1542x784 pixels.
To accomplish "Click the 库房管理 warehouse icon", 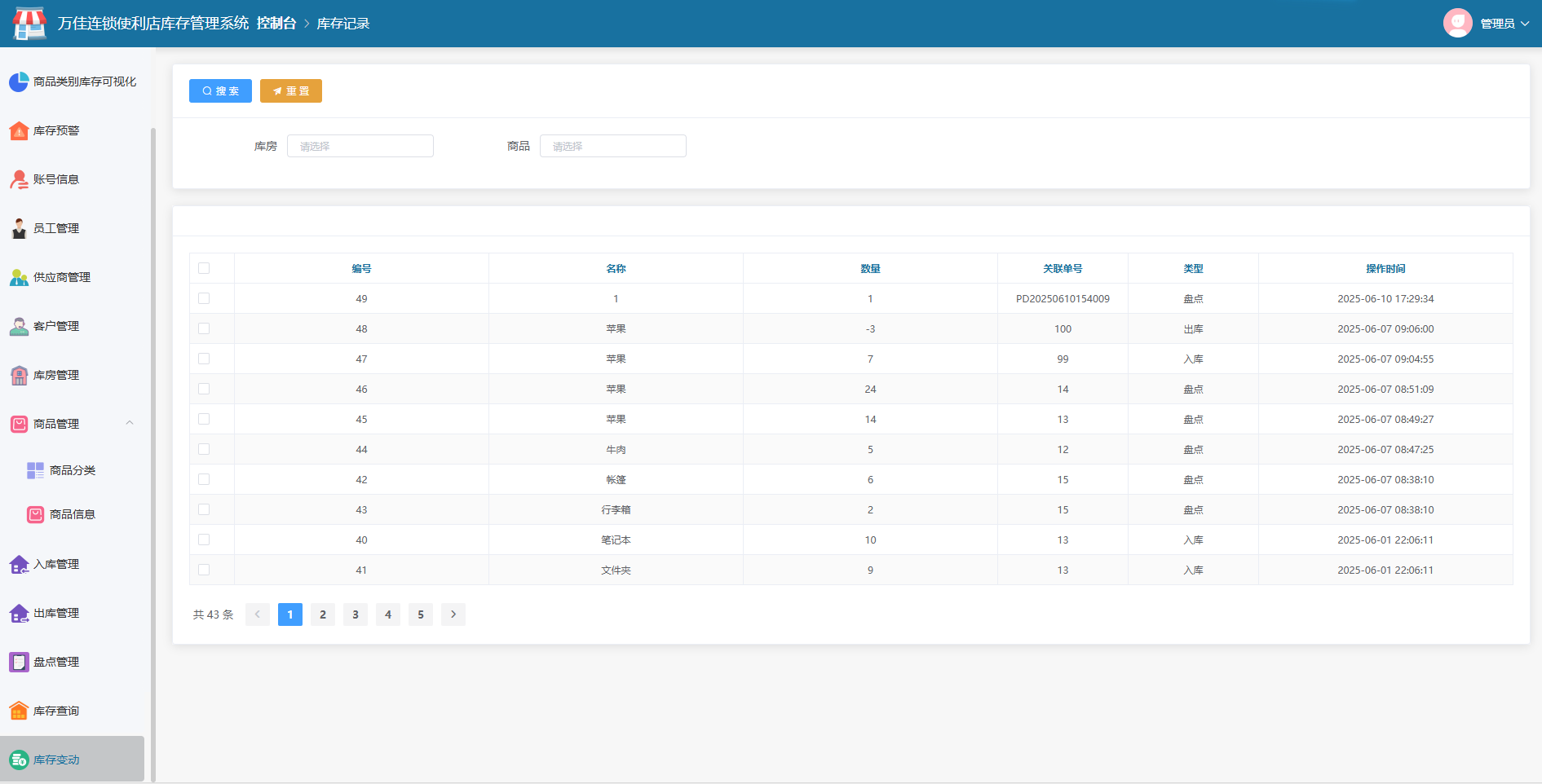I will point(19,375).
